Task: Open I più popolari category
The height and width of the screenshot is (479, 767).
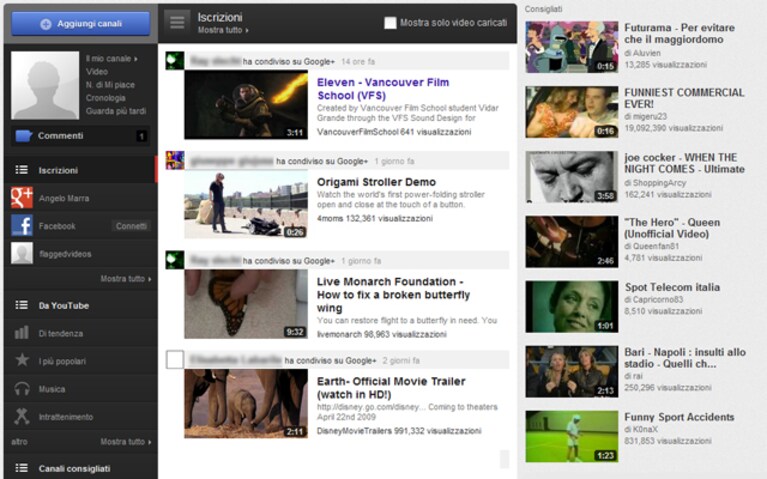Action: (62, 361)
